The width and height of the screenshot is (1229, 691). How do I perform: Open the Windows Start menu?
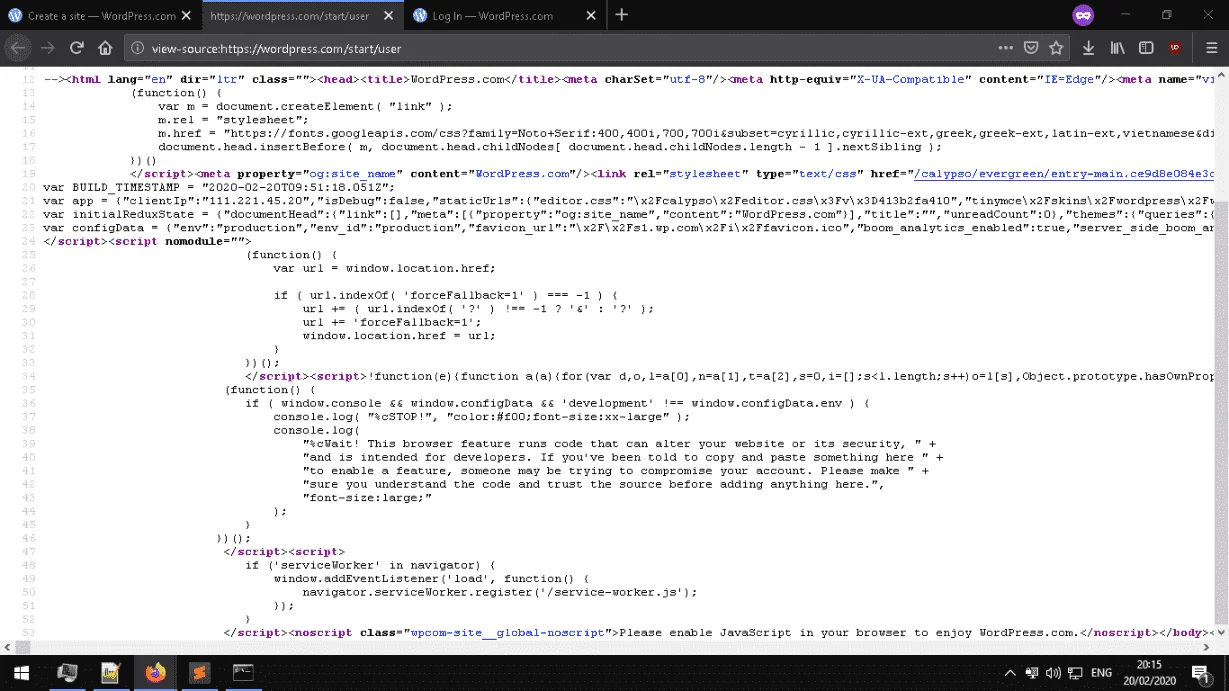pyautogui.click(x=19, y=673)
